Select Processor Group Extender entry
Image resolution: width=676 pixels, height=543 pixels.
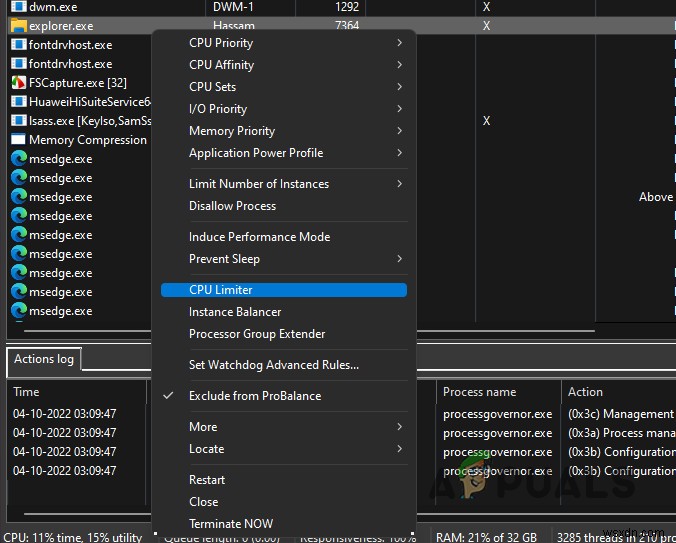(284, 334)
